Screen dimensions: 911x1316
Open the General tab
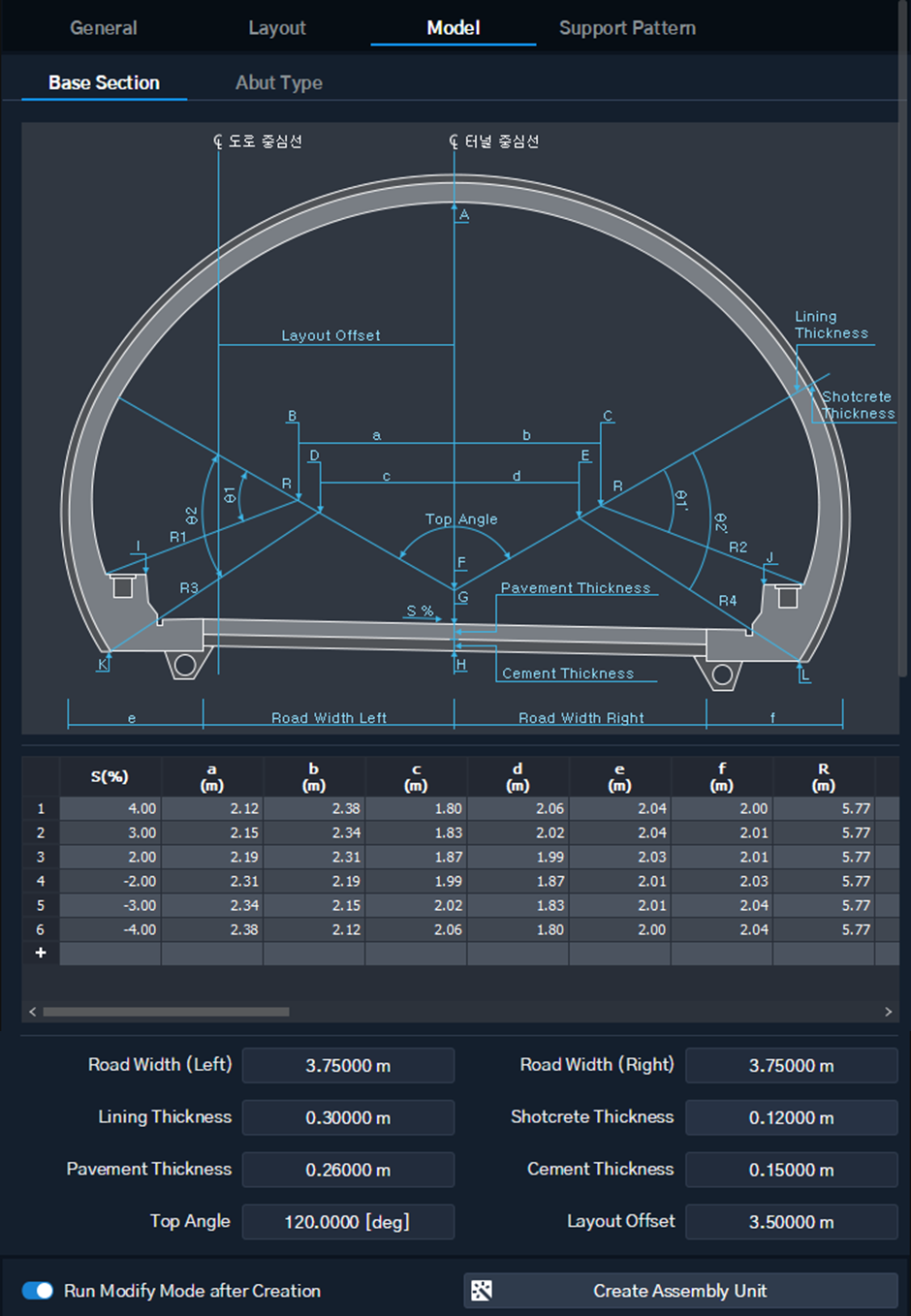[104, 28]
